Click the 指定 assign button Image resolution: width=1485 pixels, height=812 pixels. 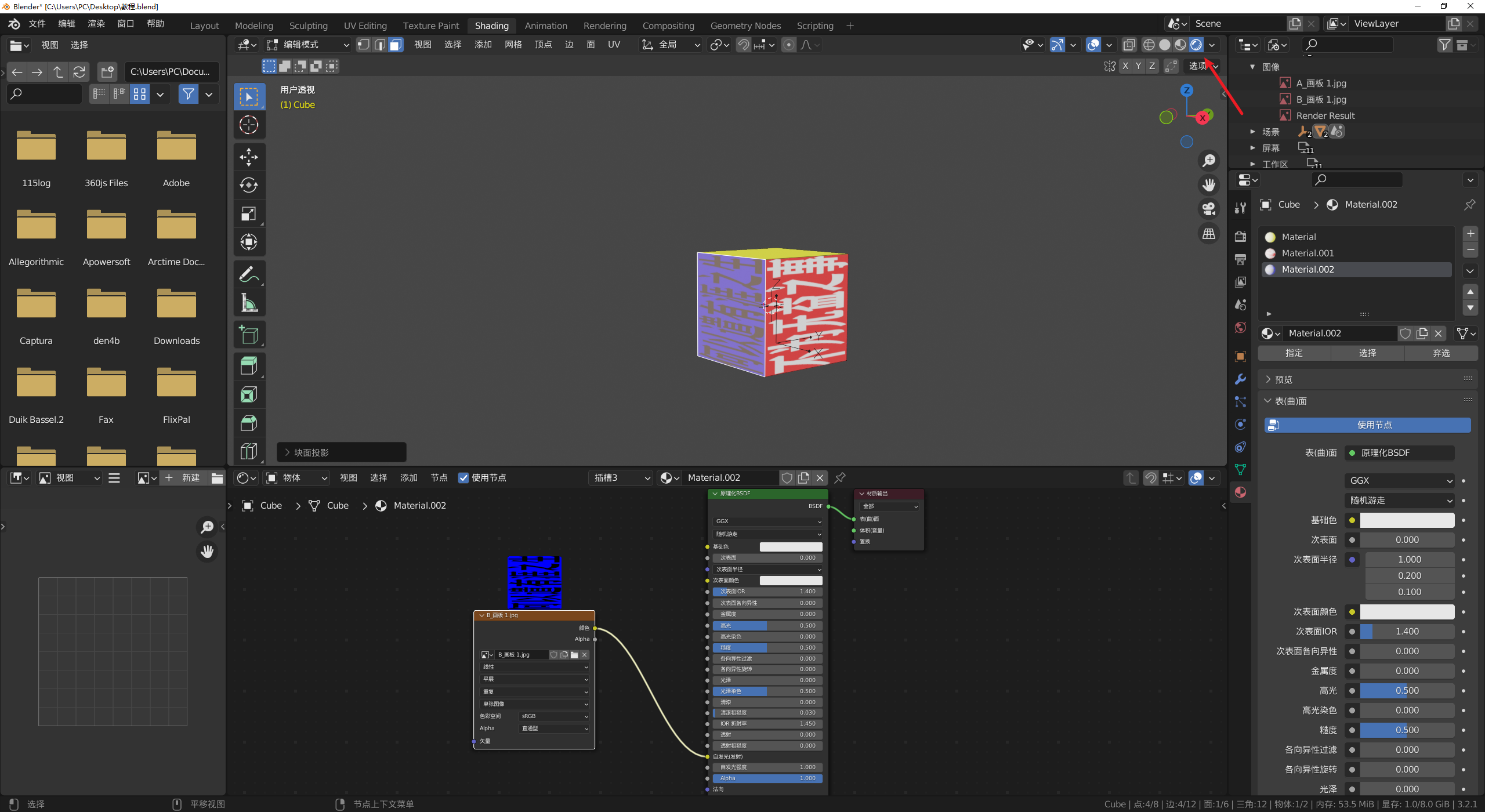(1294, 353)
